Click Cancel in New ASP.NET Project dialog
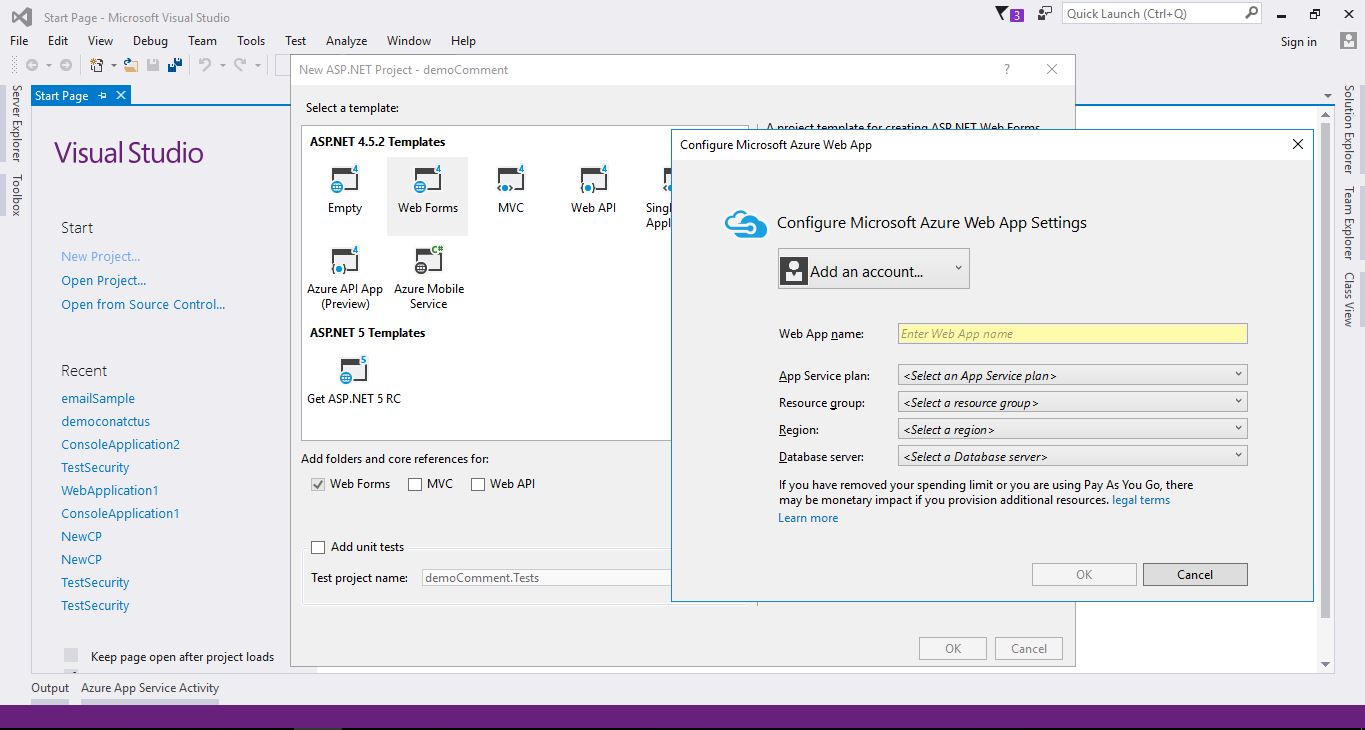 coord(1029,649)
